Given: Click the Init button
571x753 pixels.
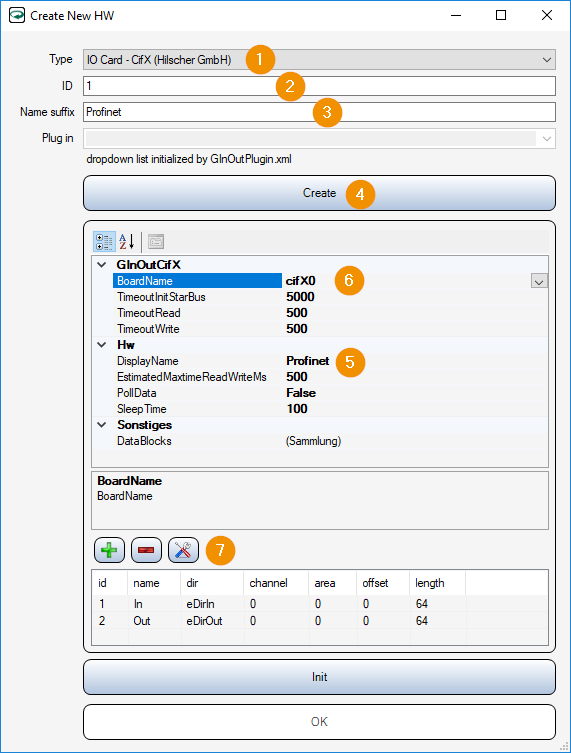Looking at the screenshot, I should [319, 677].
